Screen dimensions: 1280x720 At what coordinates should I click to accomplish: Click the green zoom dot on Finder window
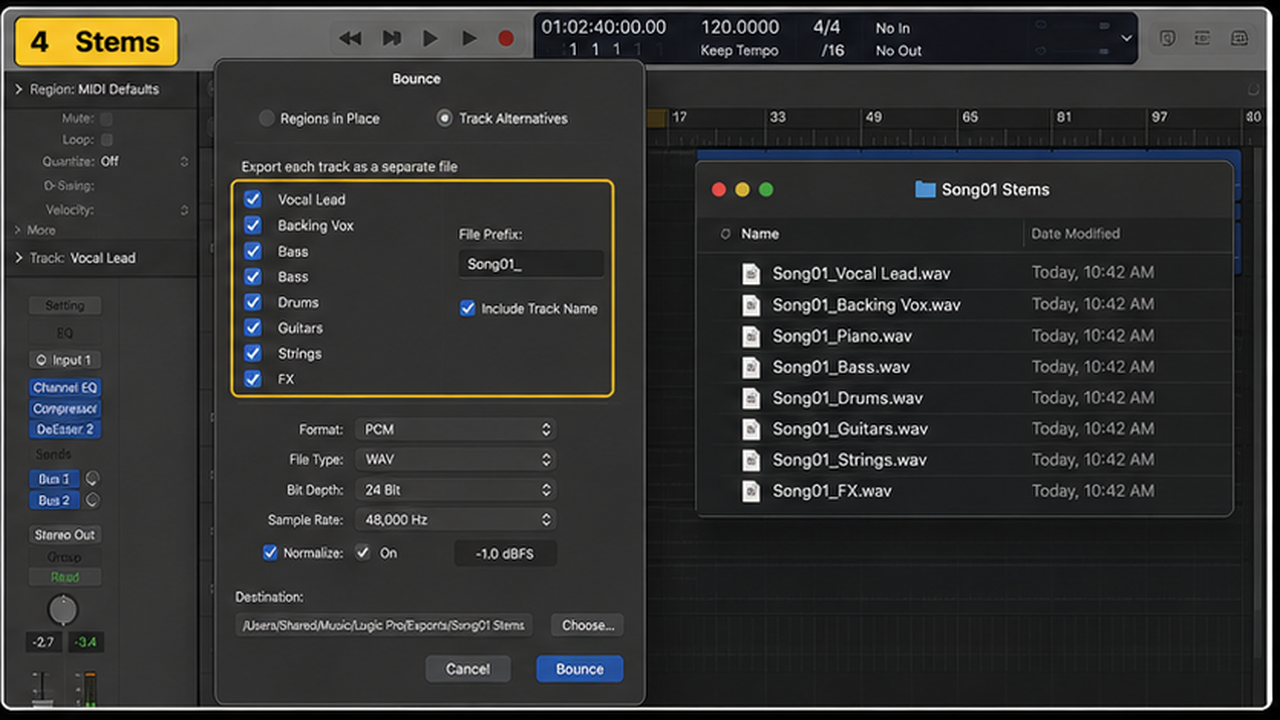(766, 189)
